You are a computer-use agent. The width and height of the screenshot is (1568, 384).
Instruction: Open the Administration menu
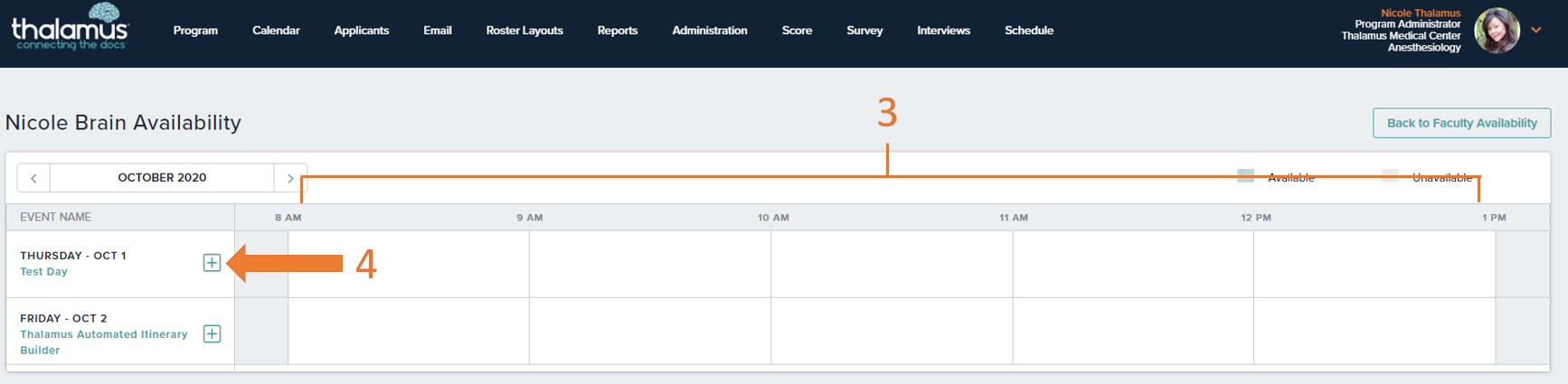point(710,31)
